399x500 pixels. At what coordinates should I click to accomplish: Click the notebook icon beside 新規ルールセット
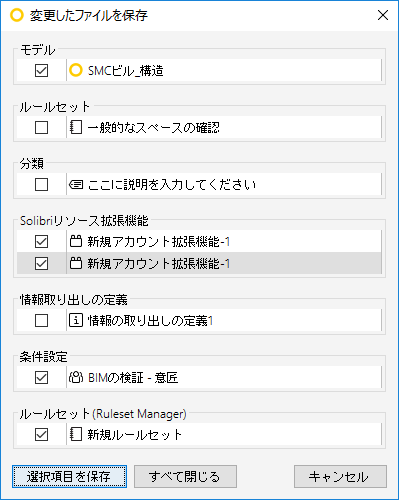(76, 434)
